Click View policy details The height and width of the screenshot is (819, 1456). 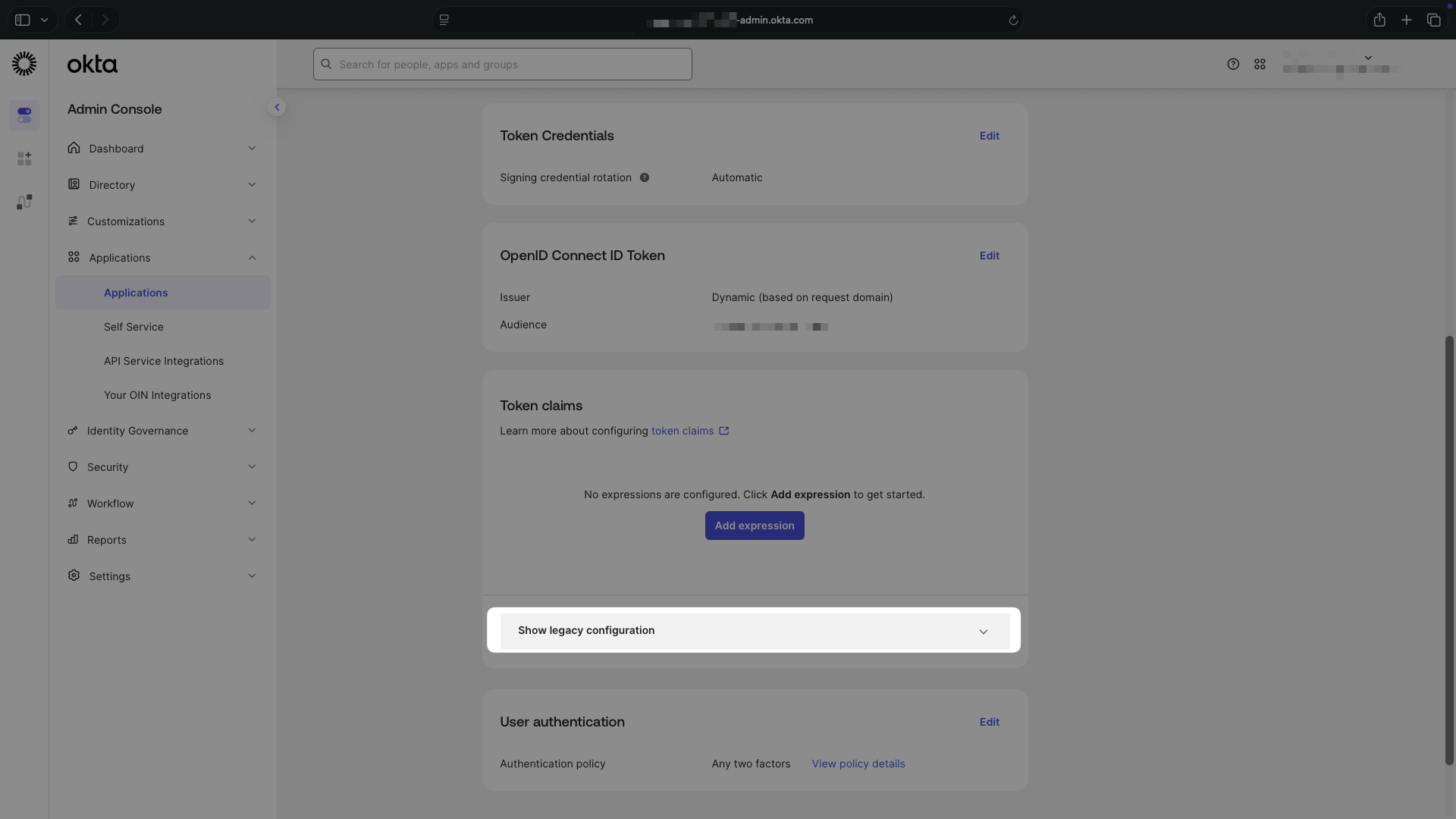point(858,764)
